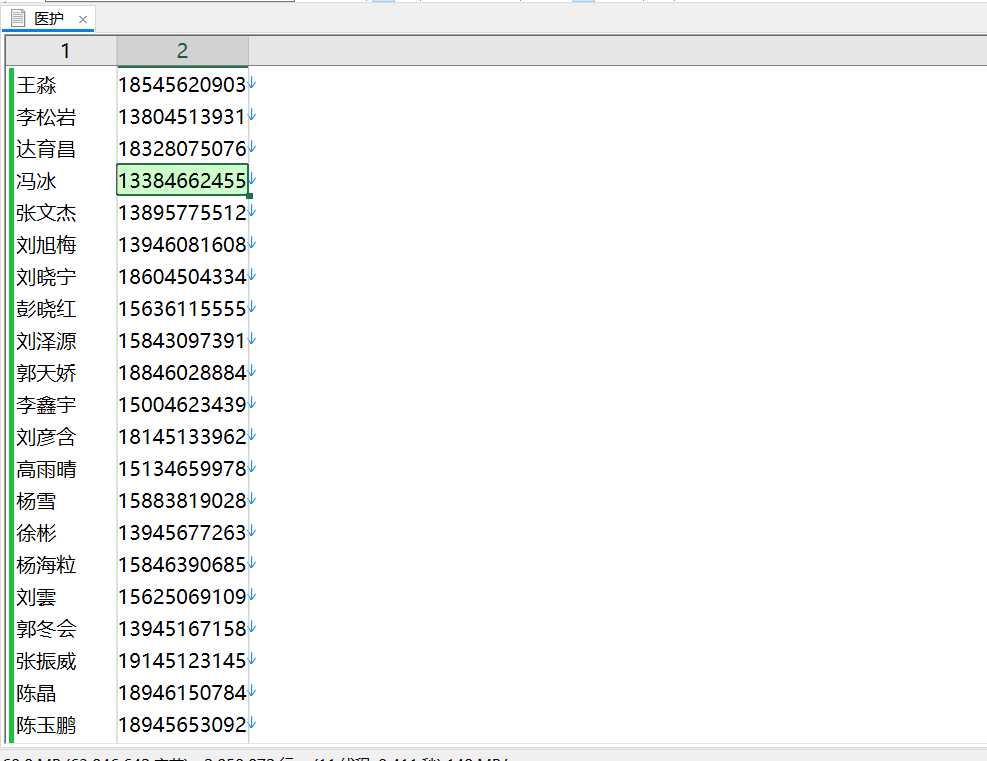Select the name cell 王淼
Screen dimensions: 987x761
tap(37, 85)
